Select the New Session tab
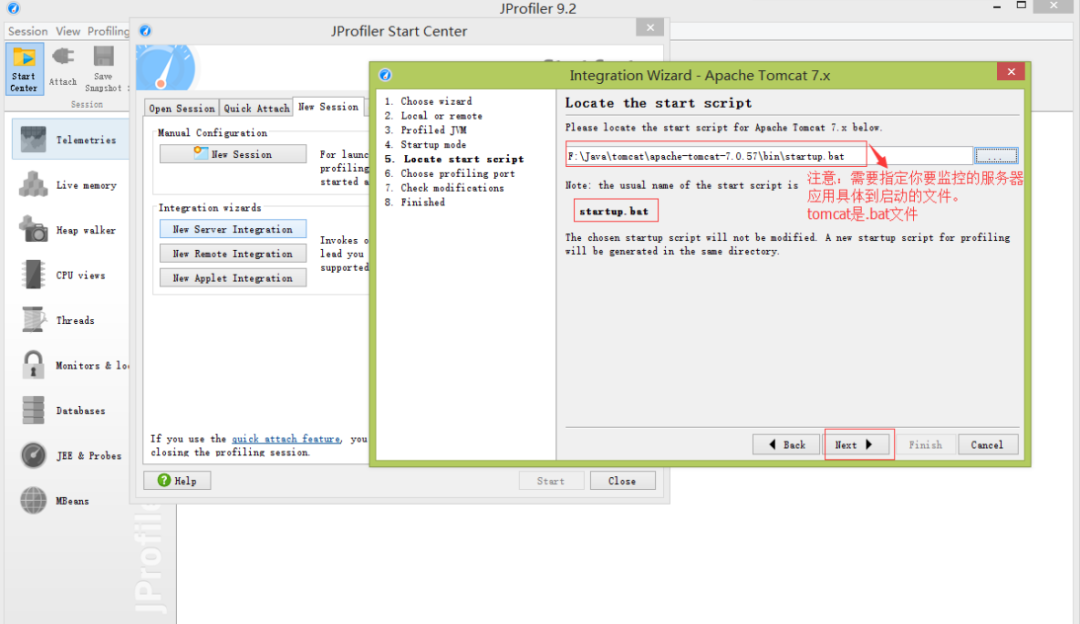The image size is (1080, 624). point(329,107)
